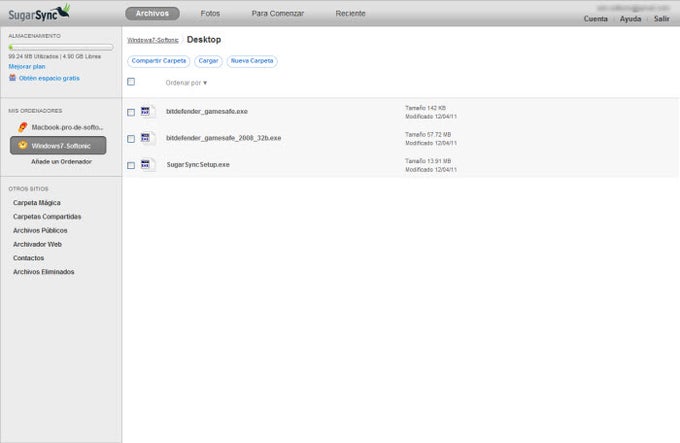Open the Ordenar por sort dropdown
This screenshot has width=680, height=443.
click(x=186, y=82)
